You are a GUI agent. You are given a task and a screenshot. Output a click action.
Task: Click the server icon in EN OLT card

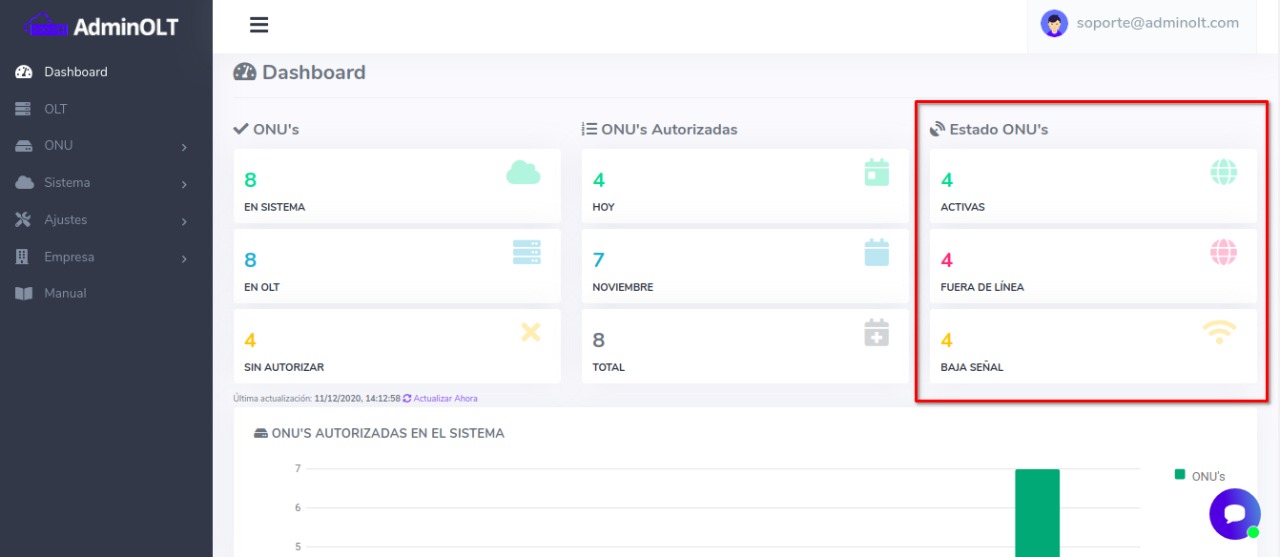tap(526, 253)
